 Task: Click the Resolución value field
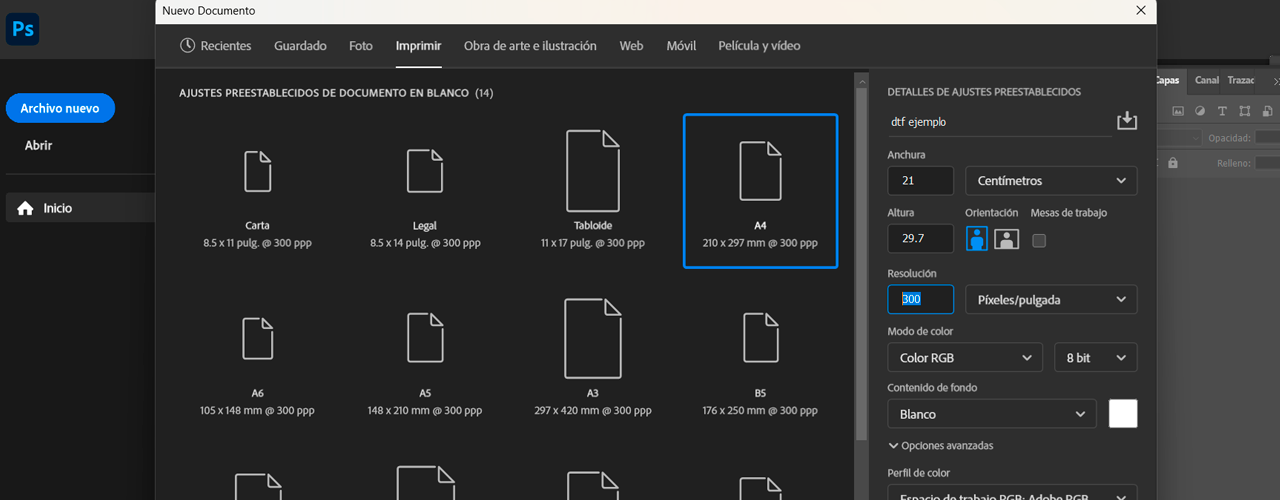click(x=920, y=299)
